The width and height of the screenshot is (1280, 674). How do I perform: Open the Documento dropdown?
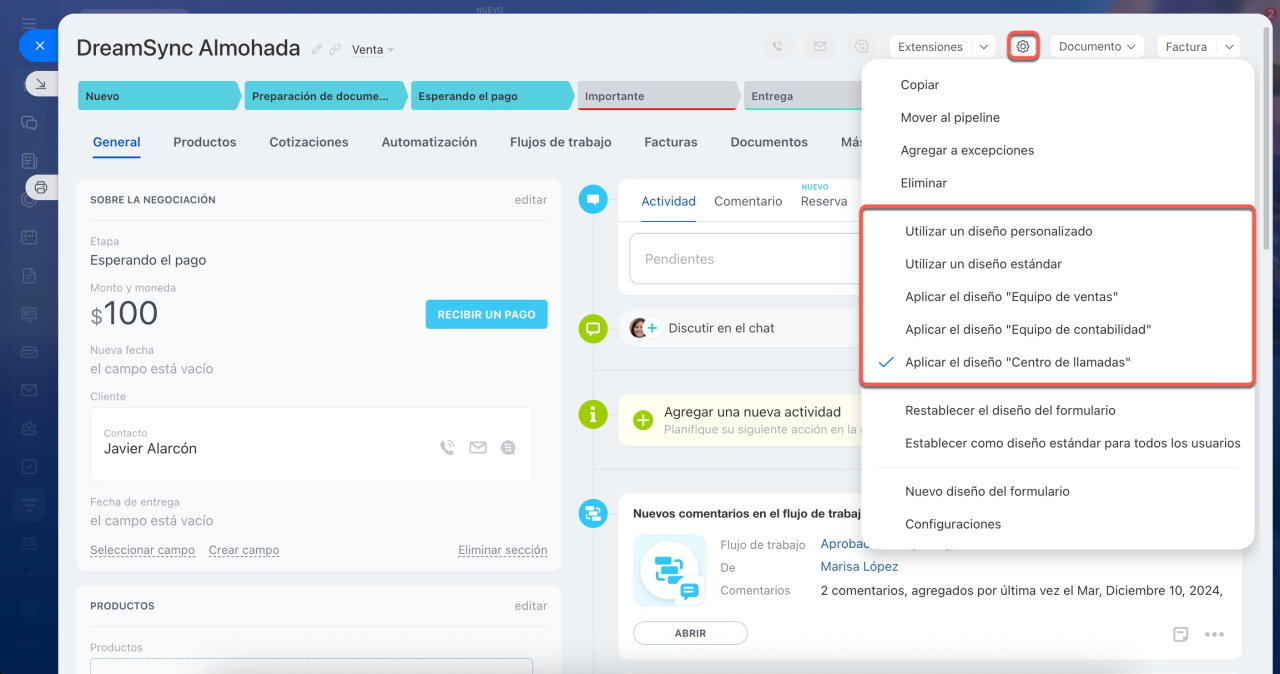click(x=1097, y=47)
